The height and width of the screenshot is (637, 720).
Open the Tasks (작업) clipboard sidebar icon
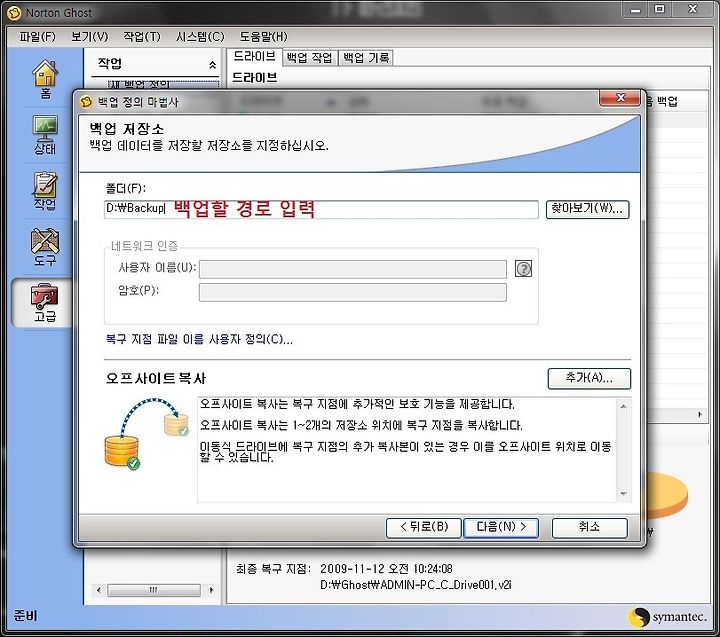pos(45,191)
